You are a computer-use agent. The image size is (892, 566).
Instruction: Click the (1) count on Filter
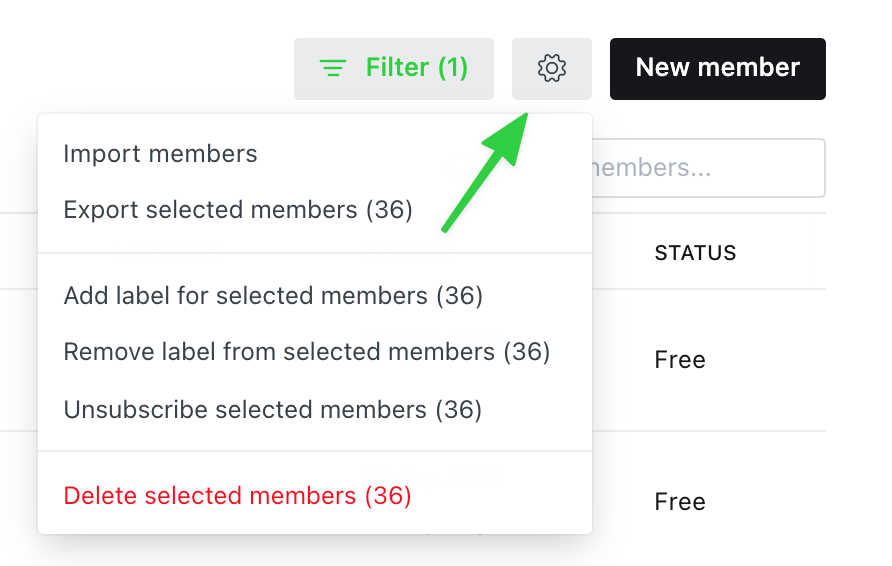453,68
